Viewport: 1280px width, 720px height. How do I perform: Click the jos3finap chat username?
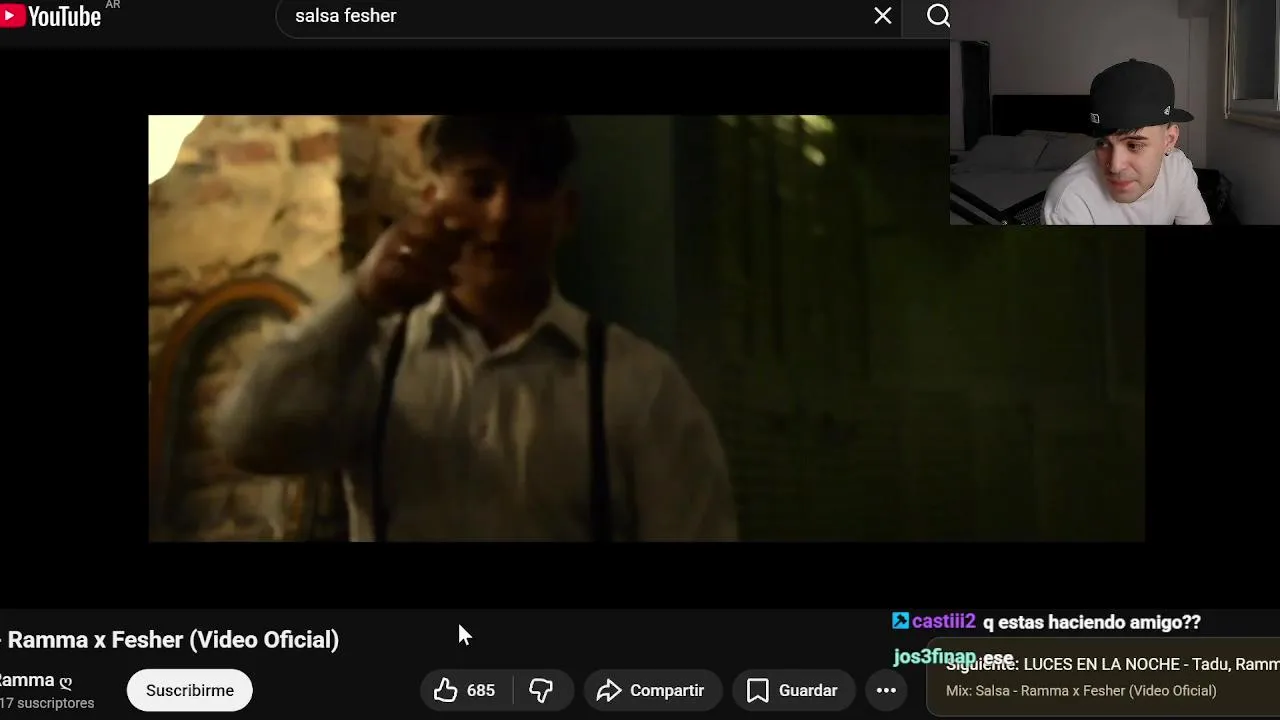[934, 657]
